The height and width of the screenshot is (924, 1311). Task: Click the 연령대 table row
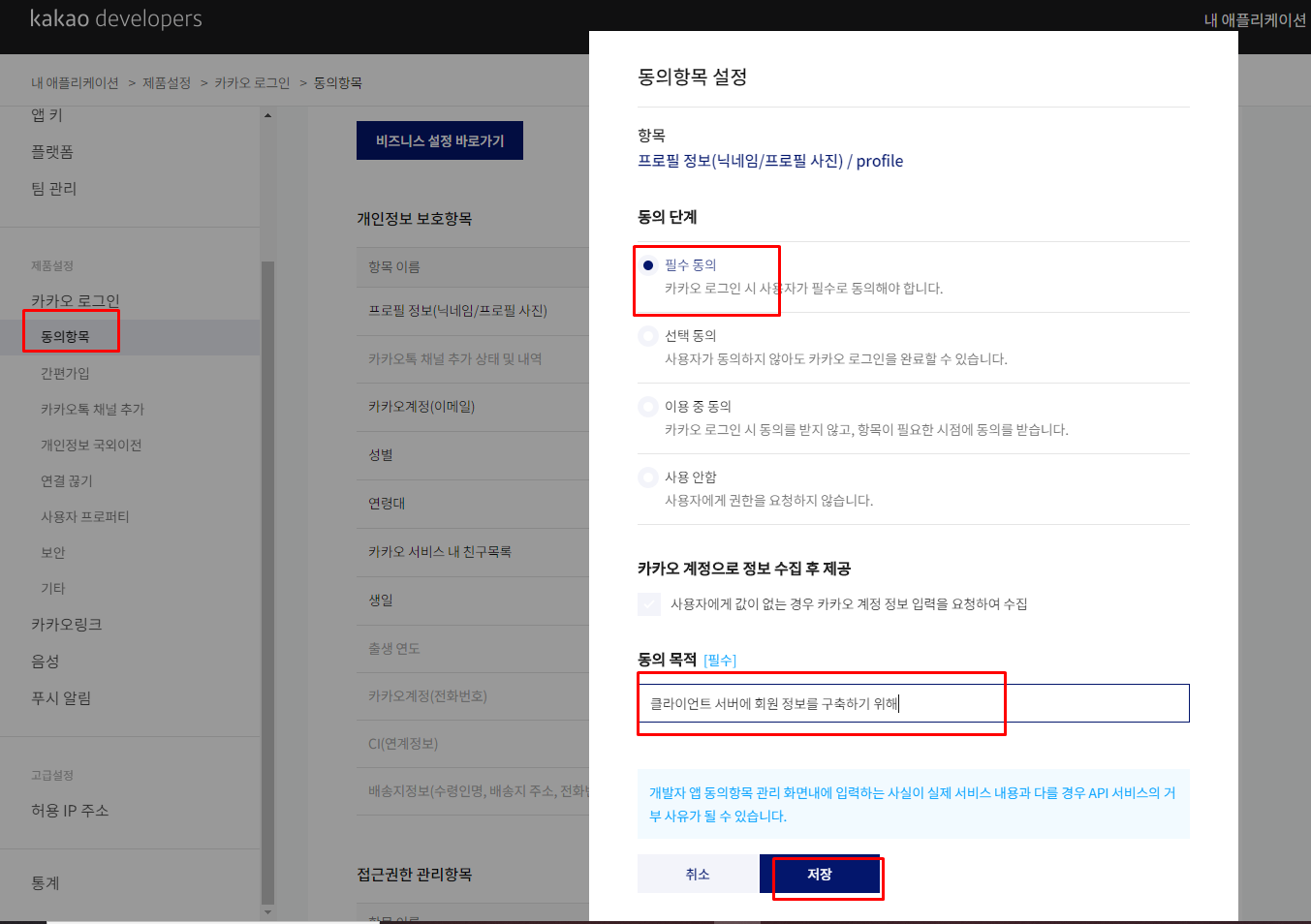click(473, 504)
